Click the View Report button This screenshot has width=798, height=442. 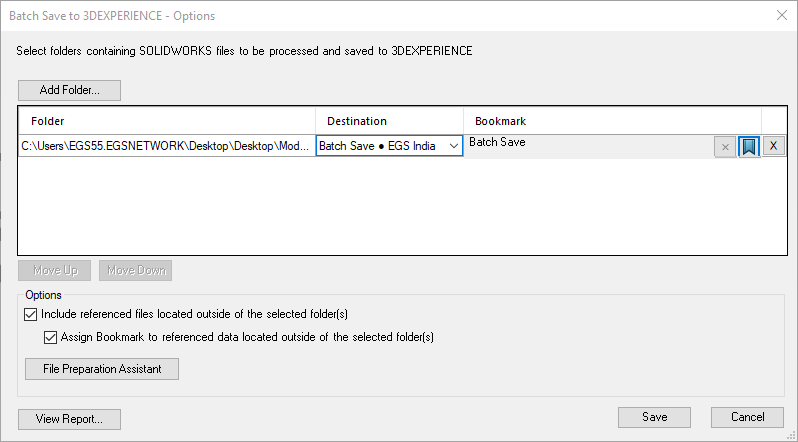69,419
